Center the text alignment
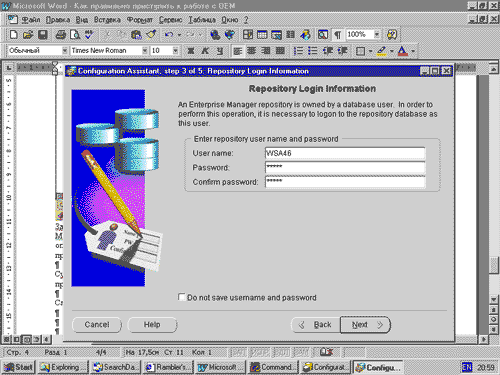This screenshot has height=375, width=500. coord(252,51)
